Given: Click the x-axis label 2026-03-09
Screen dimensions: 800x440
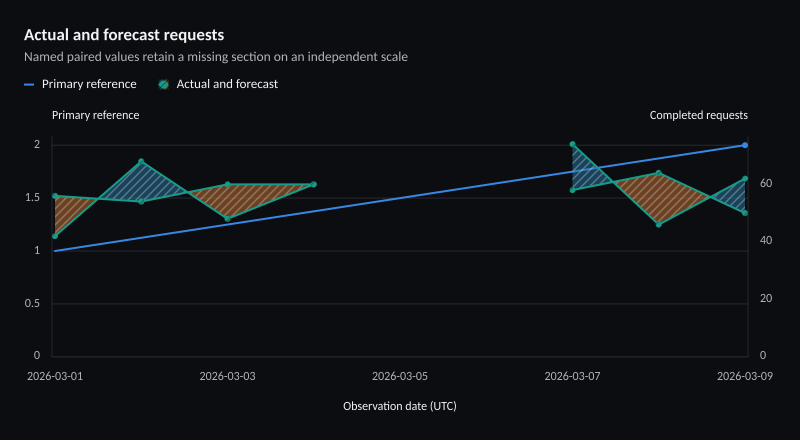Looking at the screenshot, I should (745, 377).
